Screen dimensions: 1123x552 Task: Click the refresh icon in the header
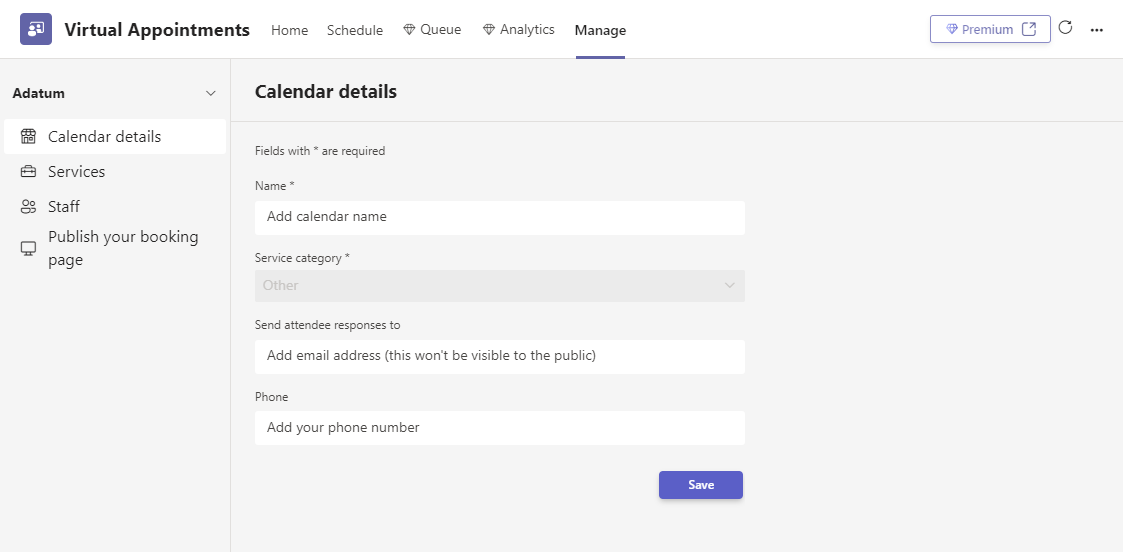[x=1066, y=28]
